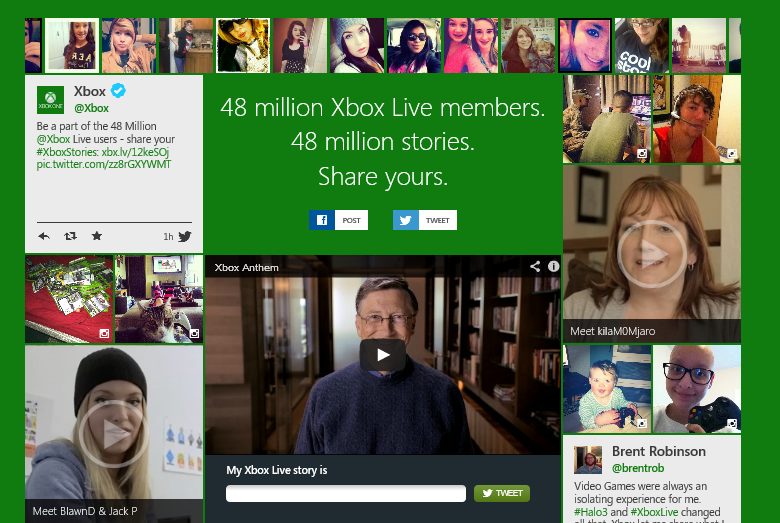Open the @brentrob handle link
Viewport: 780px width, 523px height.
638,468
